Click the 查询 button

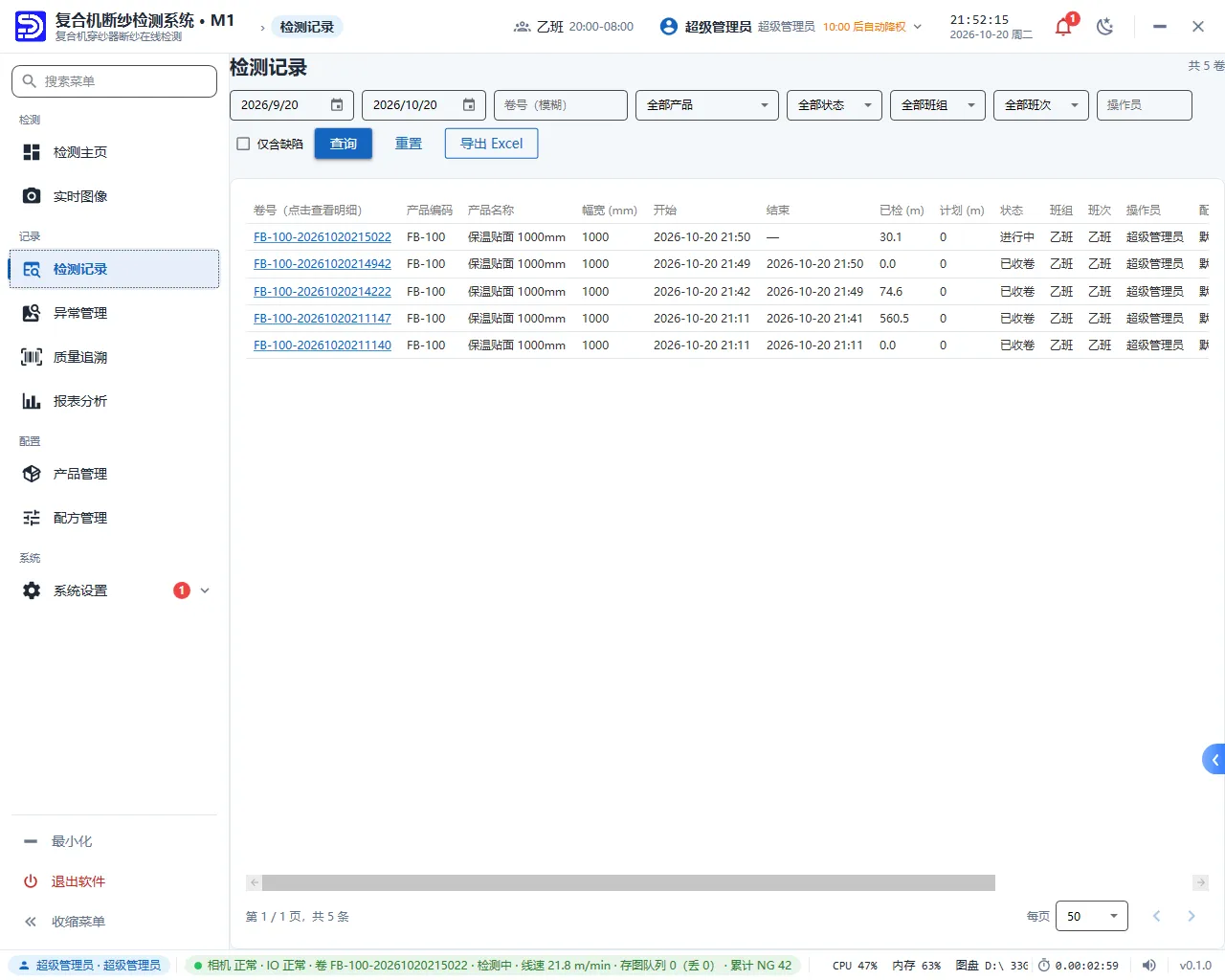pyautogui.click(x=344, y=144)
